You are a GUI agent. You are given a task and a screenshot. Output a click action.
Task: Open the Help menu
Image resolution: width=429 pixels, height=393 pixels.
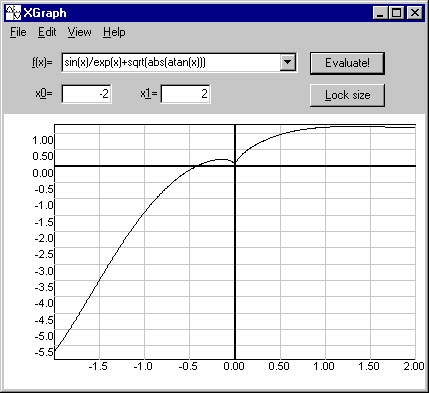(x=114, y=32)
